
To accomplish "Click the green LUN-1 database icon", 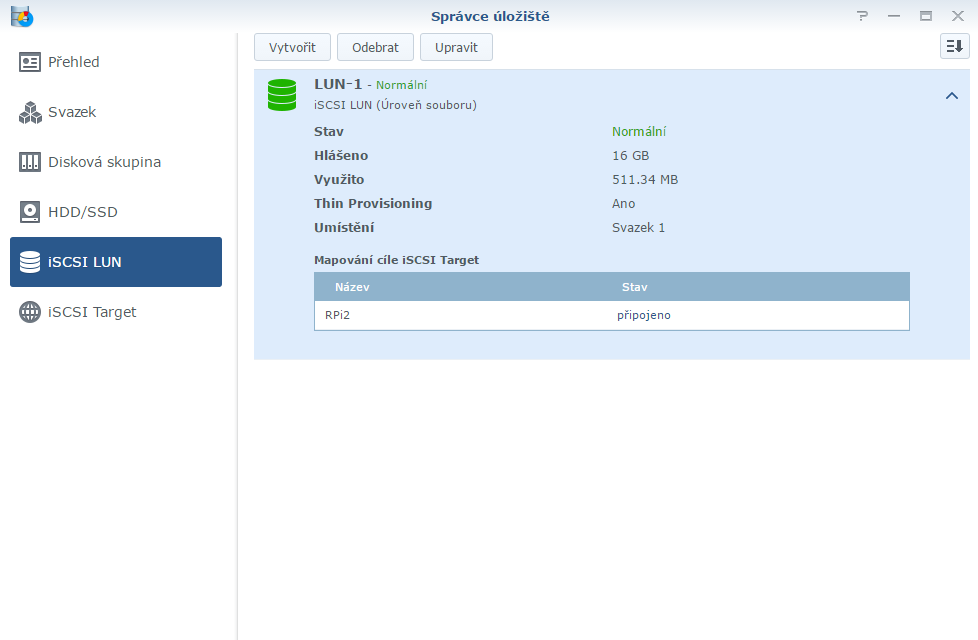I will (x=281, y=95).
